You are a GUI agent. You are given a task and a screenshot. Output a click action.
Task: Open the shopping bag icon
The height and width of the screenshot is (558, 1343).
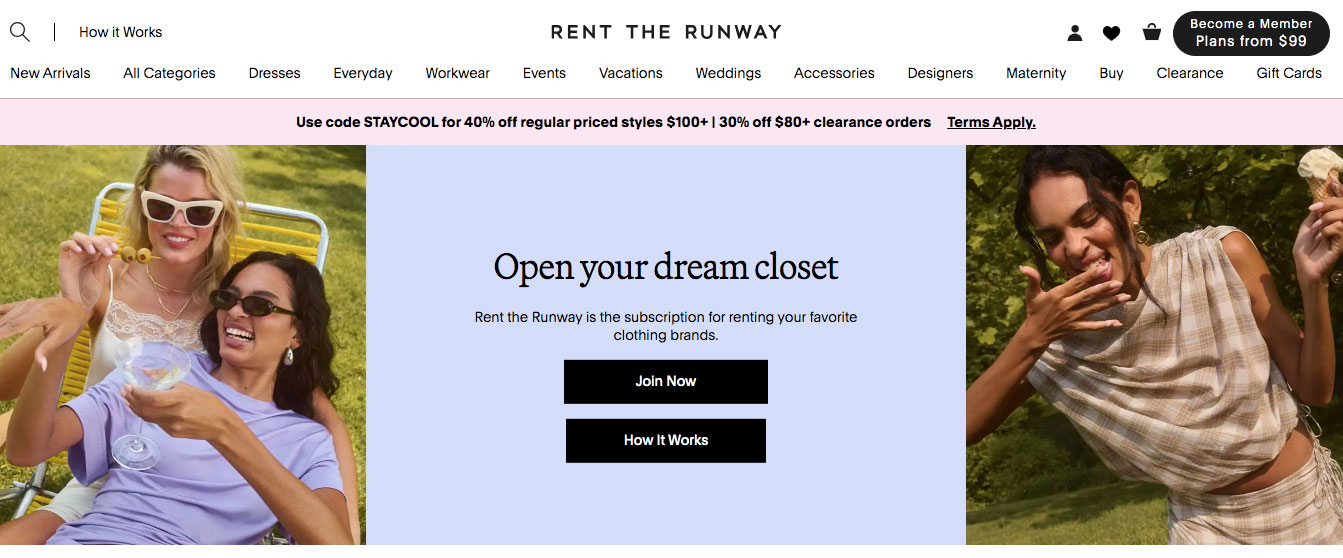coord(1152,32)
